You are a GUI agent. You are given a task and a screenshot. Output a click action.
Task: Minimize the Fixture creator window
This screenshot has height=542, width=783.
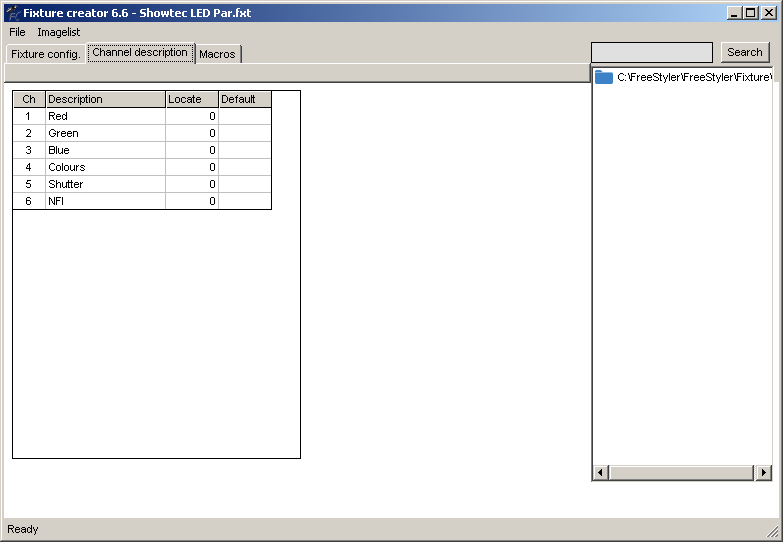click(734, 13)
